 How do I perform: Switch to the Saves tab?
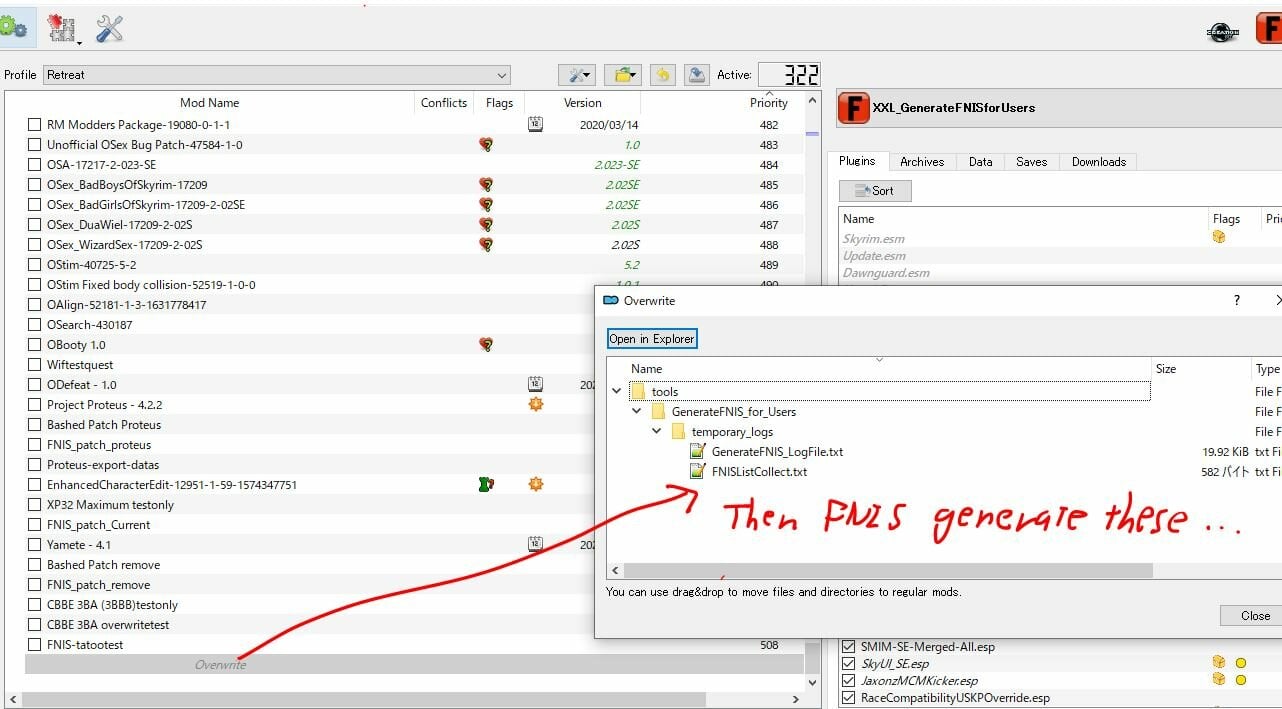pyautogui.click(x=1032, y=162)
